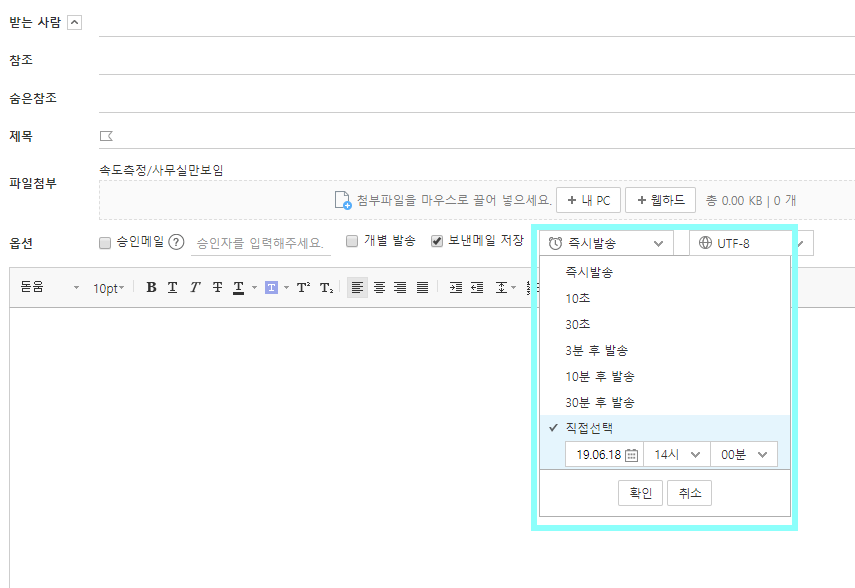Confirm scheduled time with 확인
Viewport: 855px width, 588px height.
coord(640,493)
